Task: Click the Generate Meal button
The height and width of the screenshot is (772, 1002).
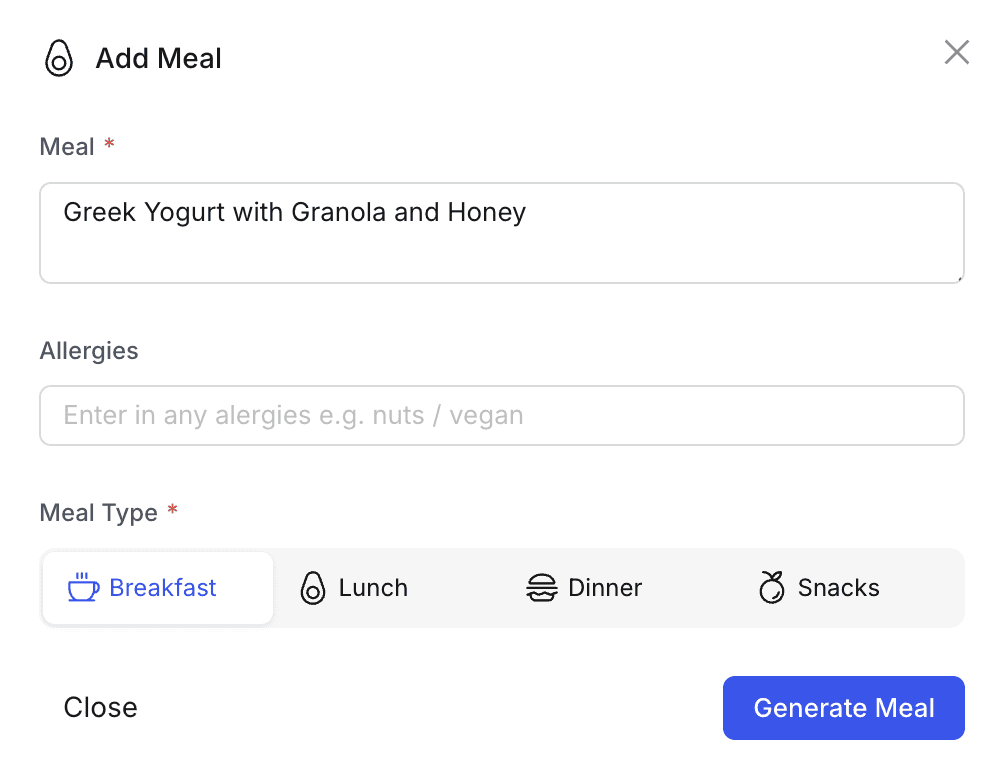Action: 843,708
